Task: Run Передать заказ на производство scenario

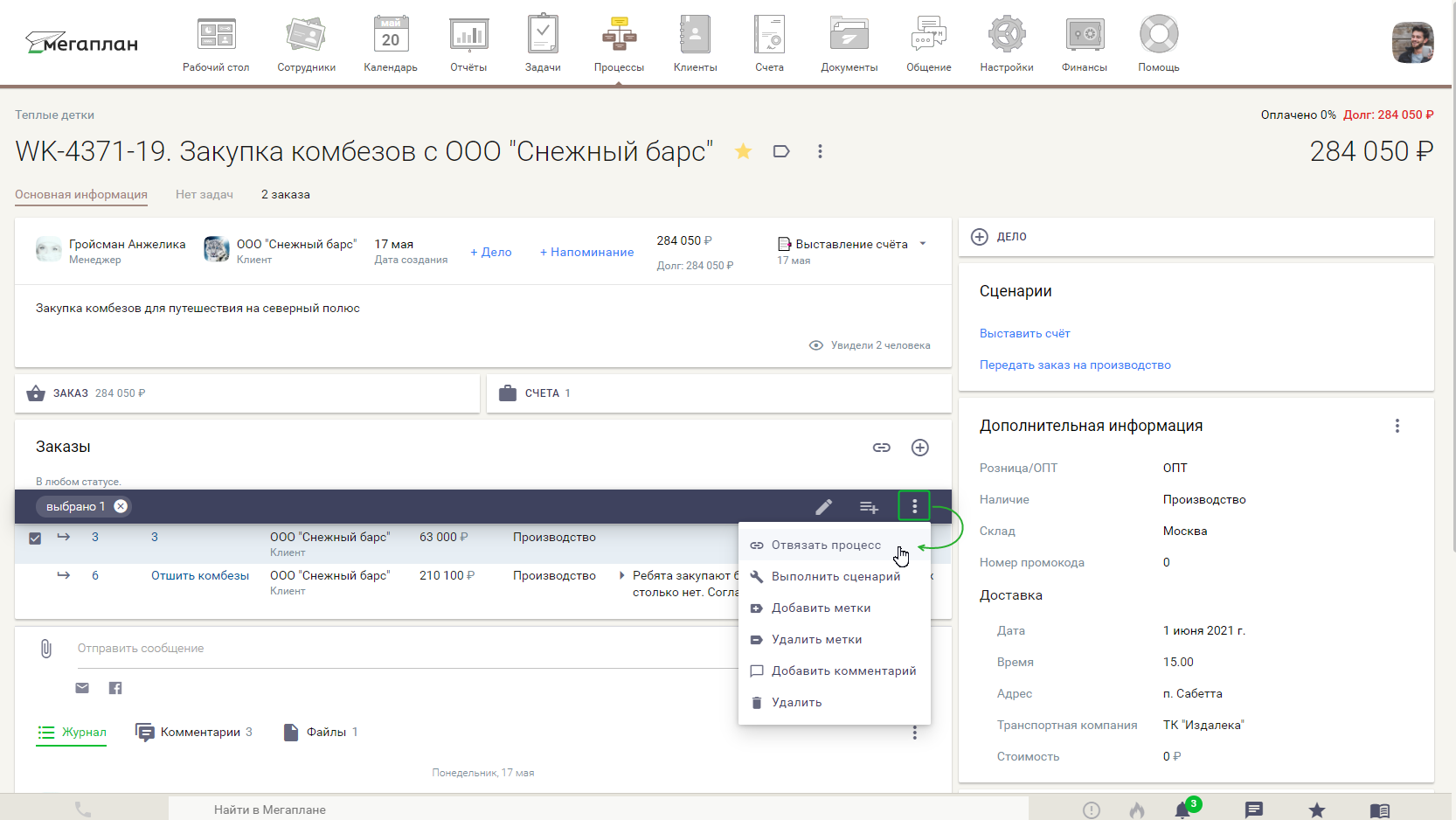Action: (1075, 365)
